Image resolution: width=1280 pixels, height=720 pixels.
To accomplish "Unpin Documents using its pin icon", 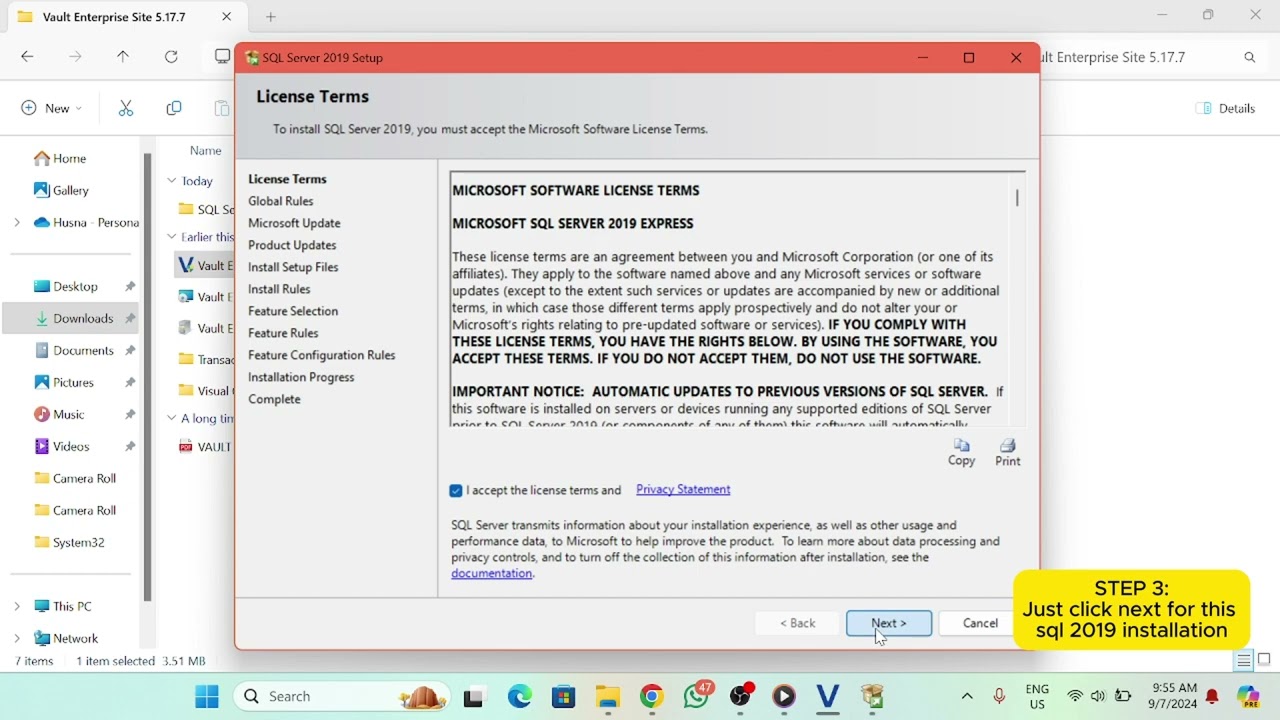I will pos(130,351).
